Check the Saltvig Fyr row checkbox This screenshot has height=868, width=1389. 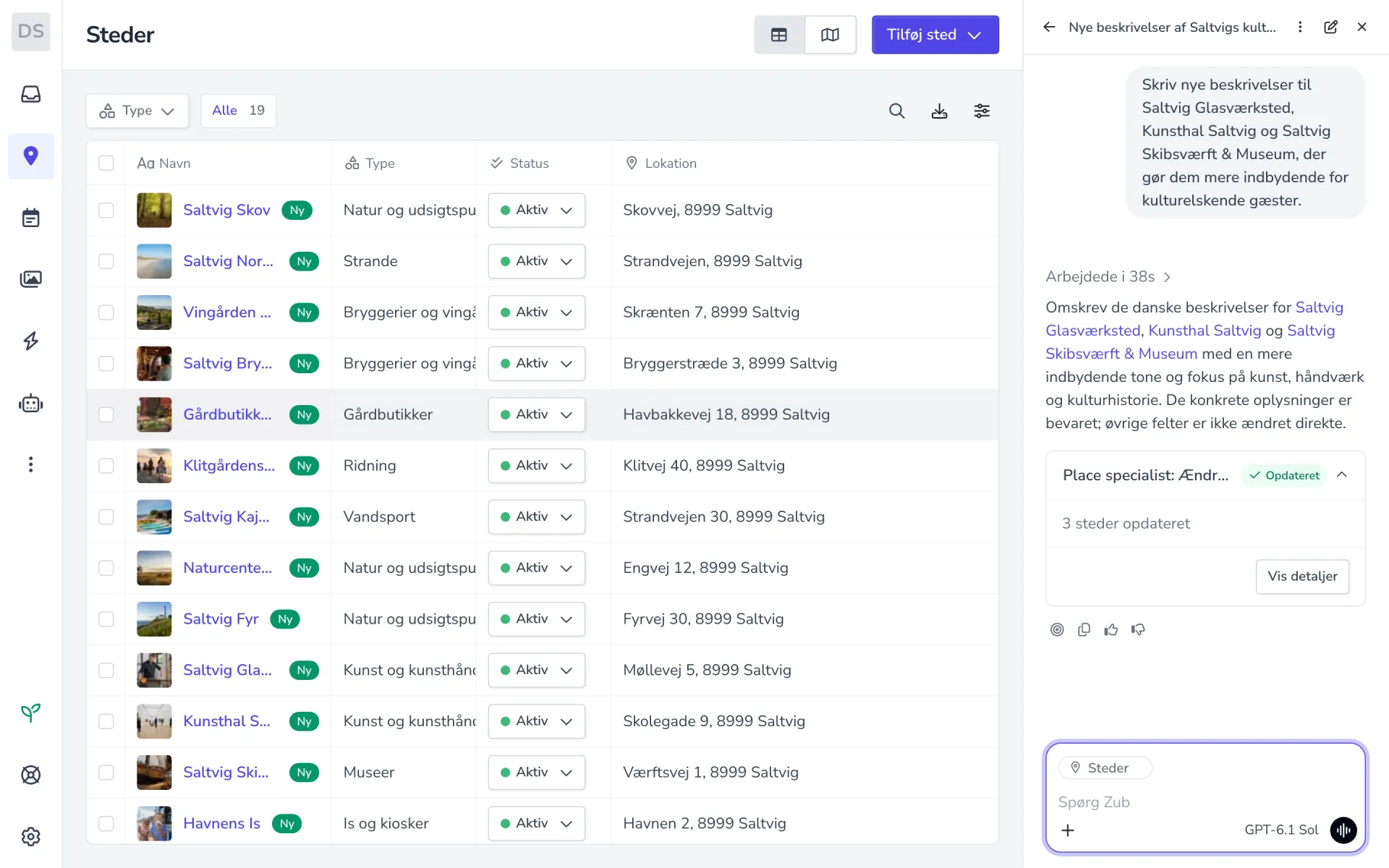106,619
